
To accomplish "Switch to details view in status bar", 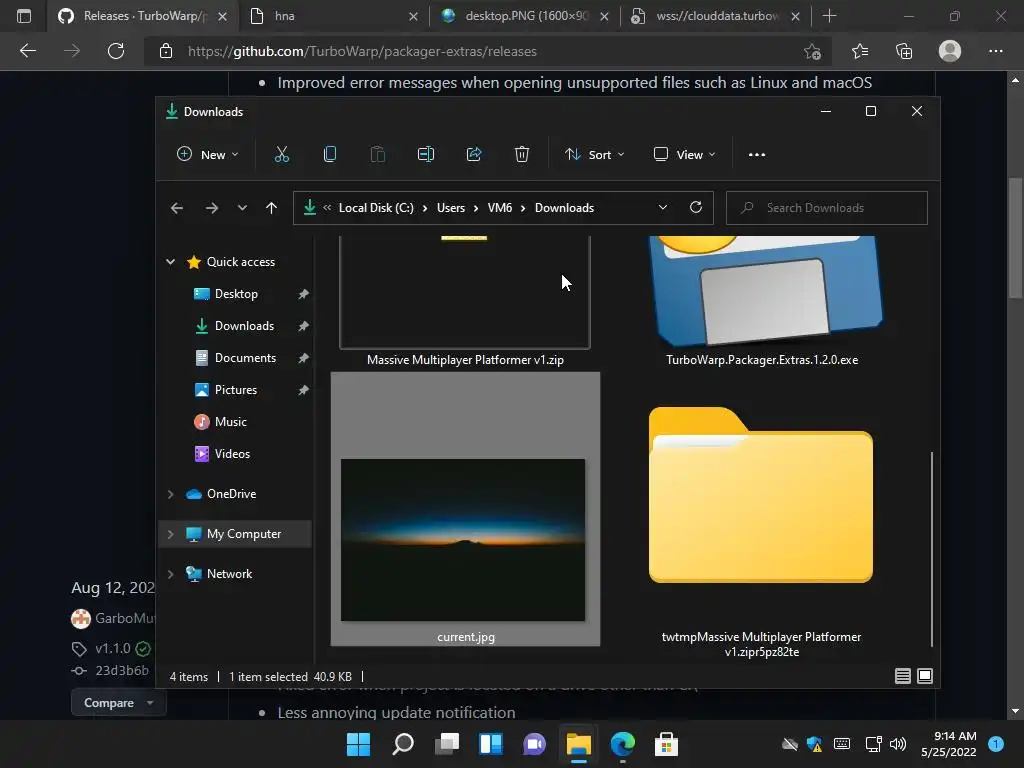I will pyautogui.click(x=903, y=676).
